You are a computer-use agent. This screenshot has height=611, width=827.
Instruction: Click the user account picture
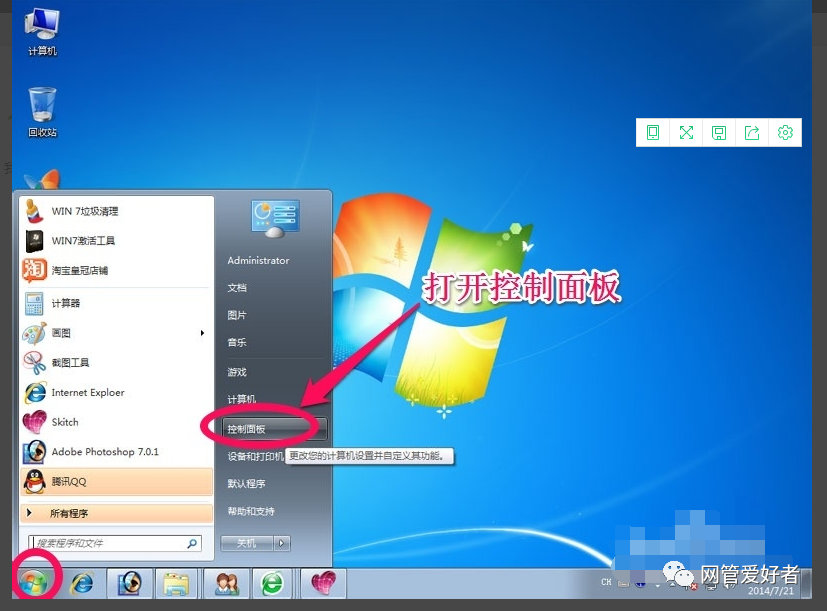coord(275,218)
